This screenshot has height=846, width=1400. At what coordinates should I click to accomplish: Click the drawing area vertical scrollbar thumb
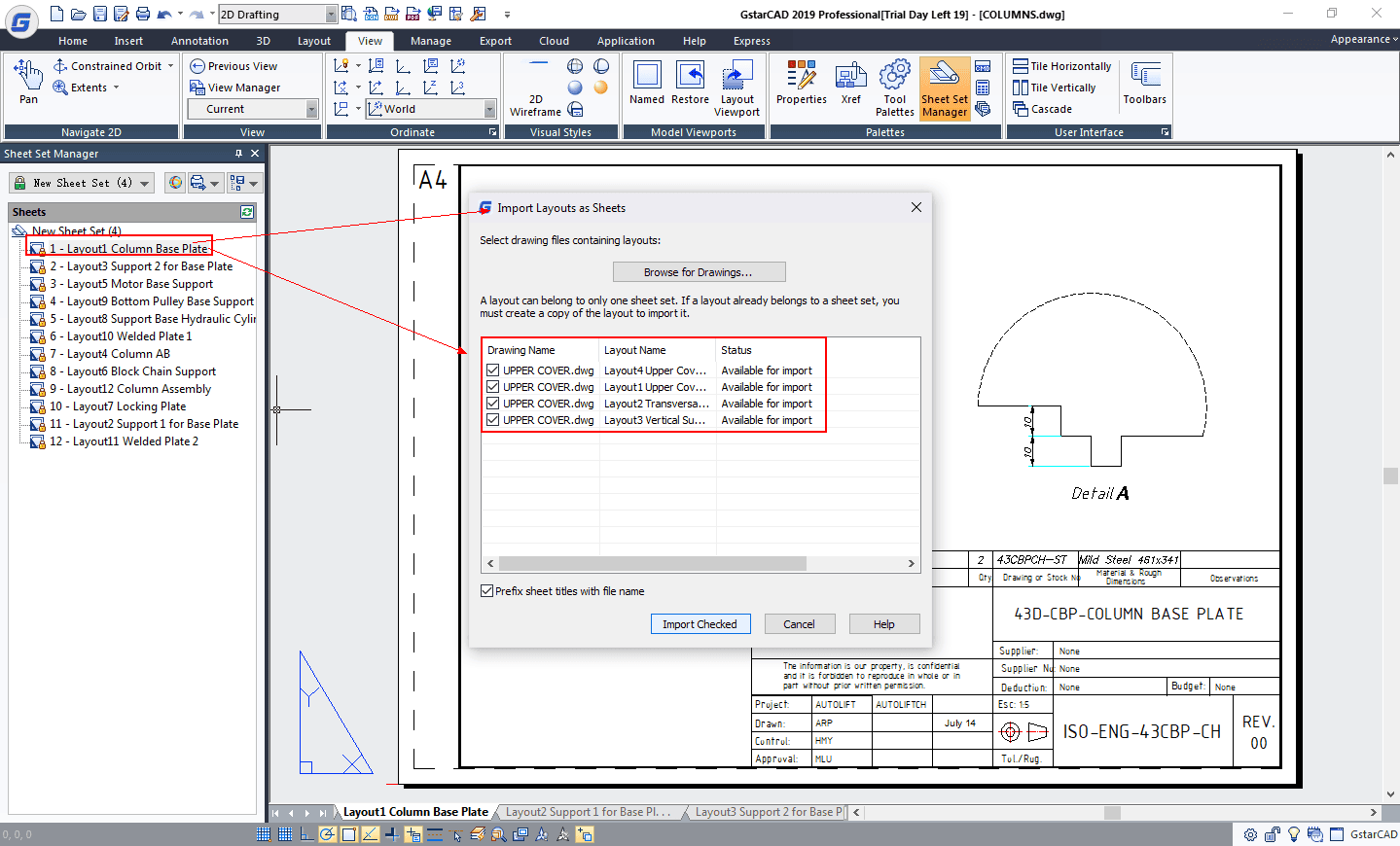(x=1390, y=476)
